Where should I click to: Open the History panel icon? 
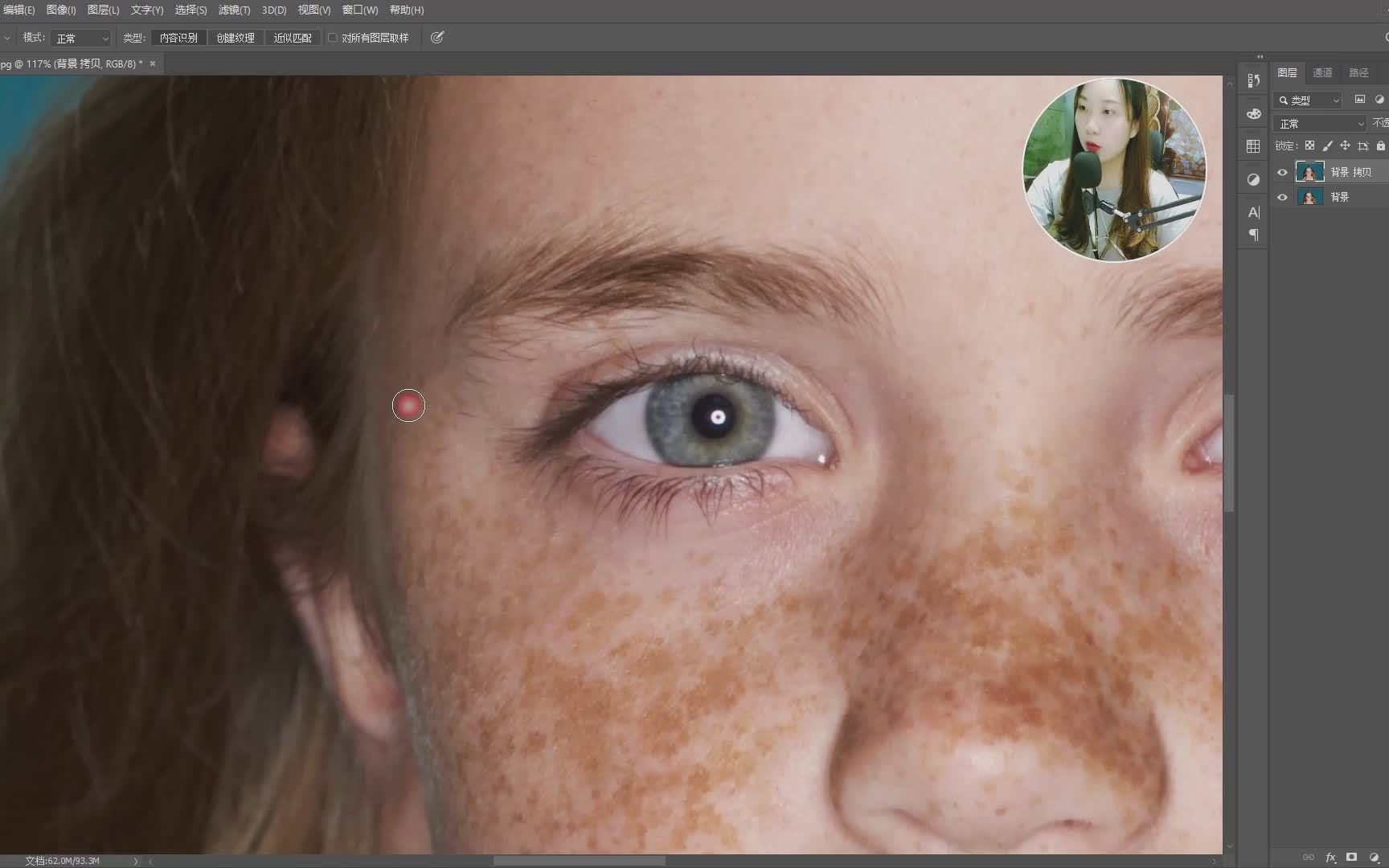[1253, 80]
